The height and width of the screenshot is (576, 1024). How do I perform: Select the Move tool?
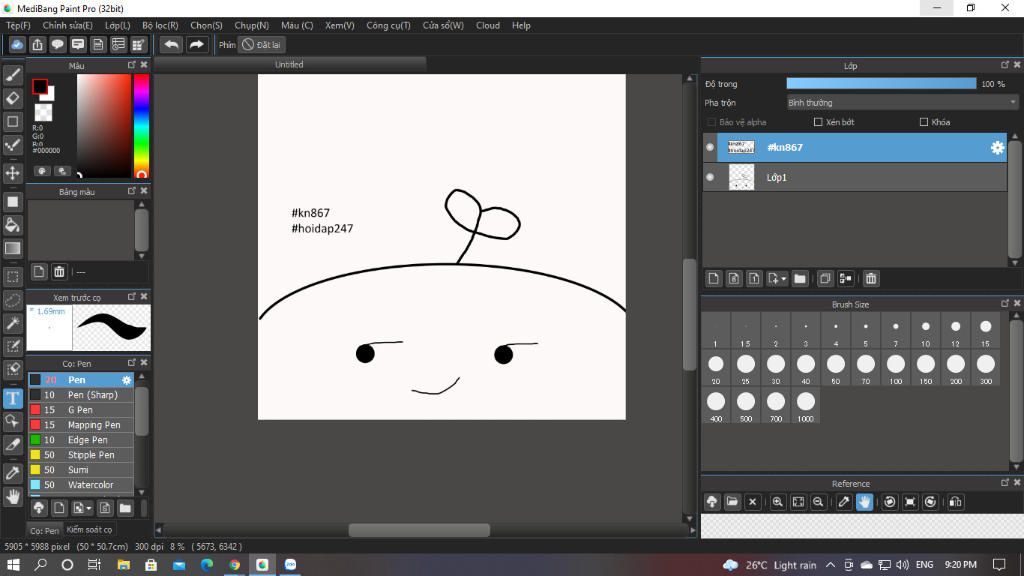coord(13,173)
